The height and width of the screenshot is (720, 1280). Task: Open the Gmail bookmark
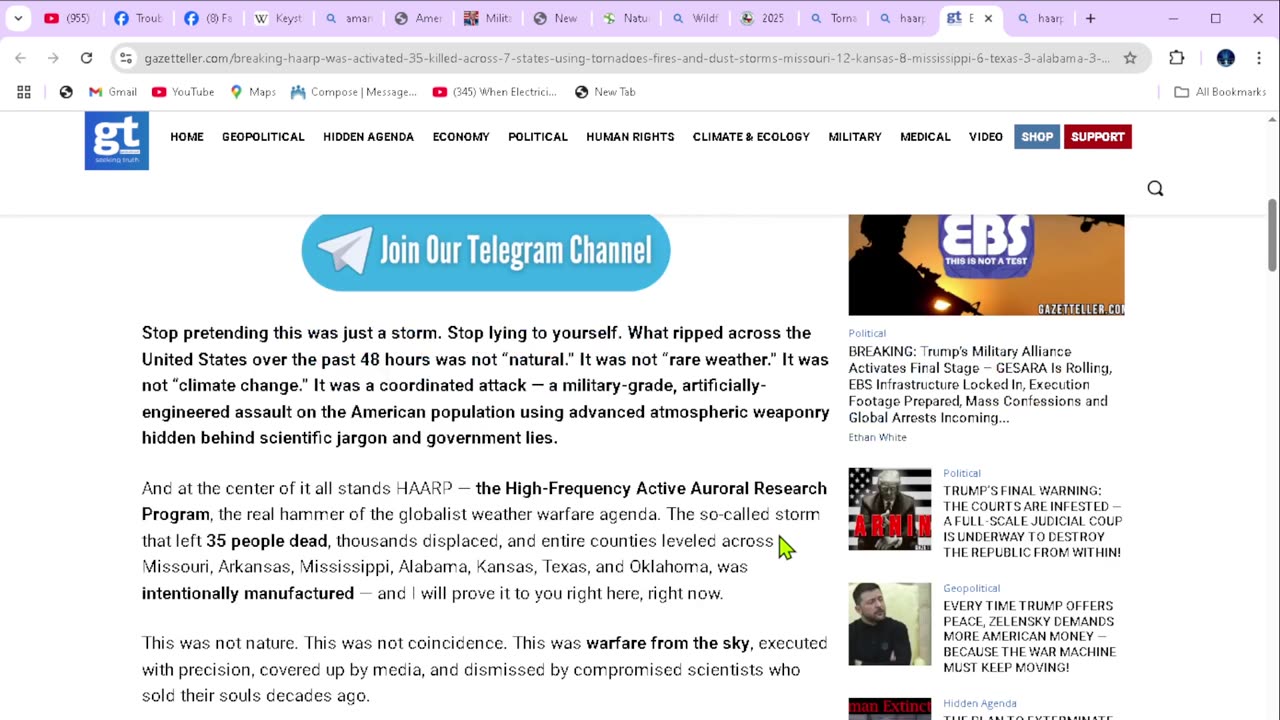[x=112, y=92]
